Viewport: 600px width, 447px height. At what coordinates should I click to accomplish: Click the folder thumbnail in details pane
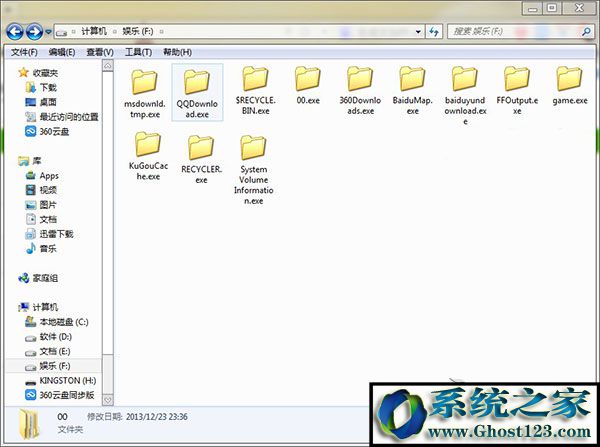click(x=29, y=424)
